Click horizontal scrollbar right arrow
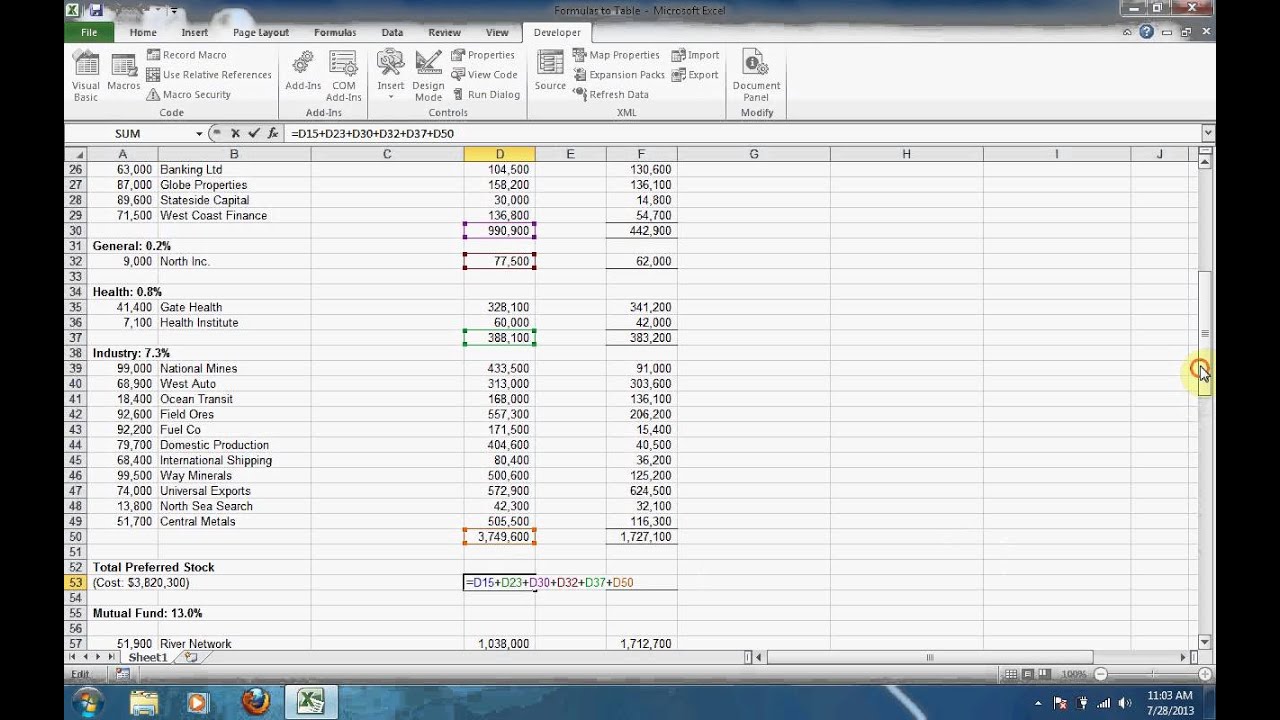This screenshot has height=720, width=1280. click(x=1184, y=657)
